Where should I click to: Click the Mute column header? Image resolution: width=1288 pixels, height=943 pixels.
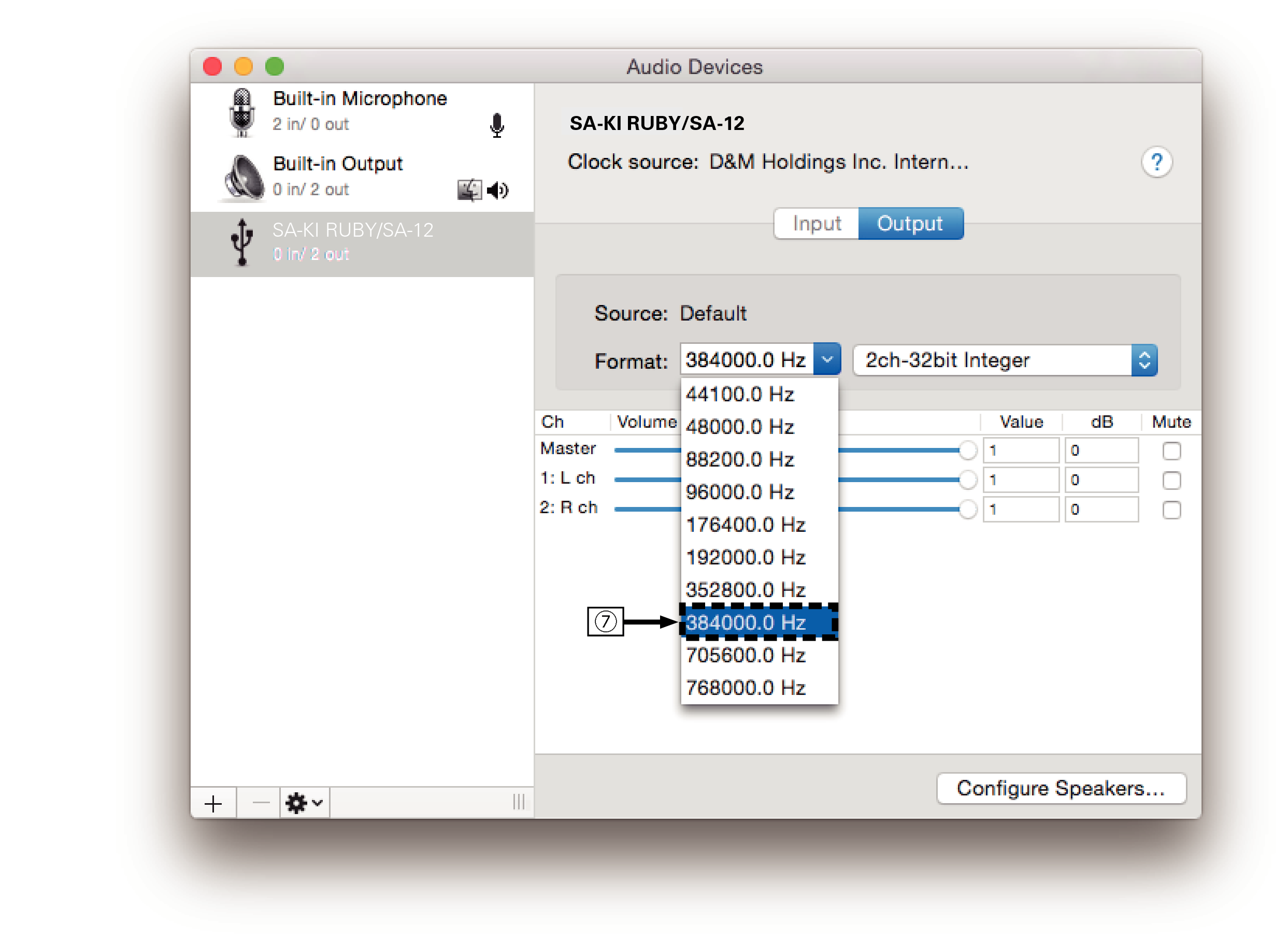(x=1170, y=422)
